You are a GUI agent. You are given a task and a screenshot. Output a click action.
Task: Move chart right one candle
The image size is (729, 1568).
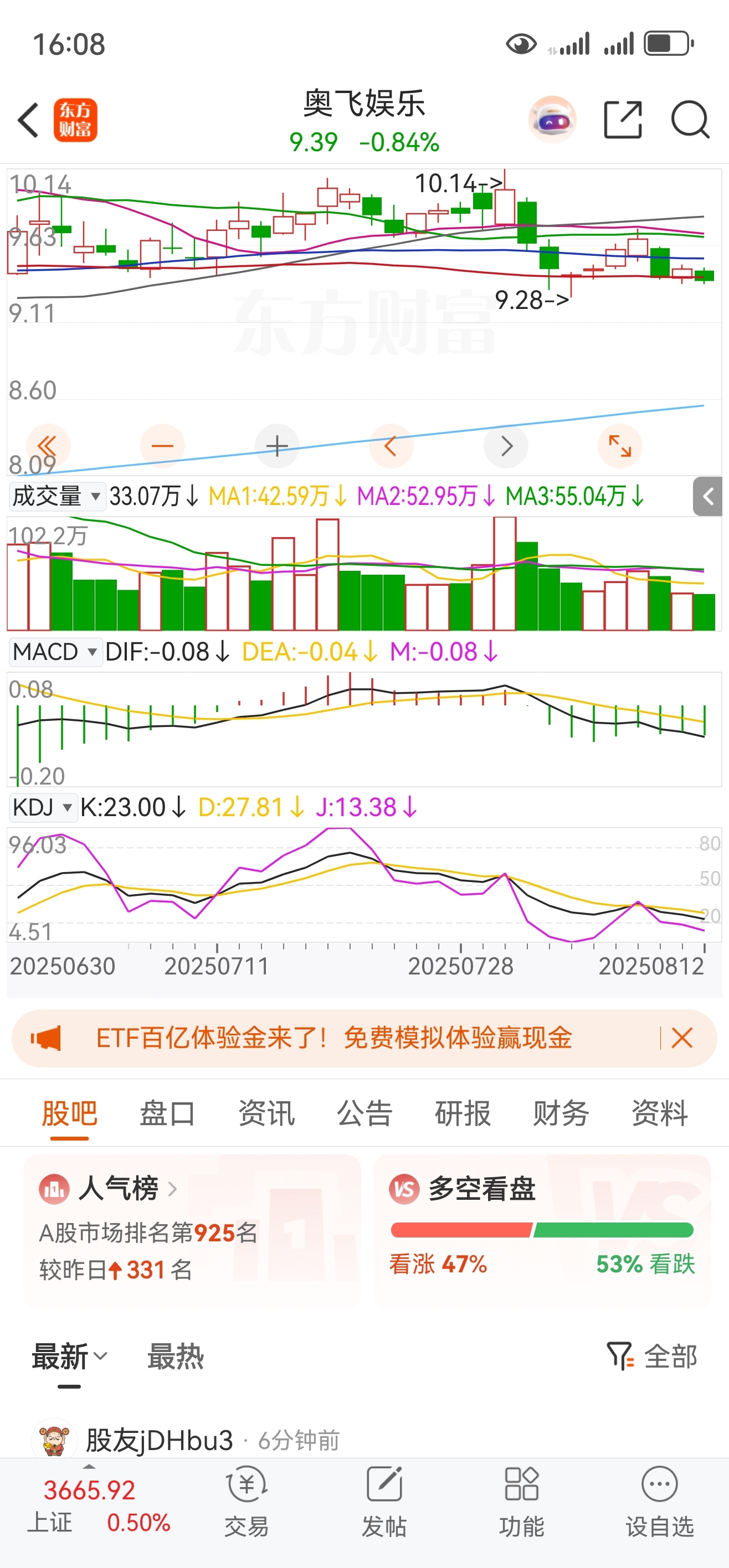tap(506, 446)
